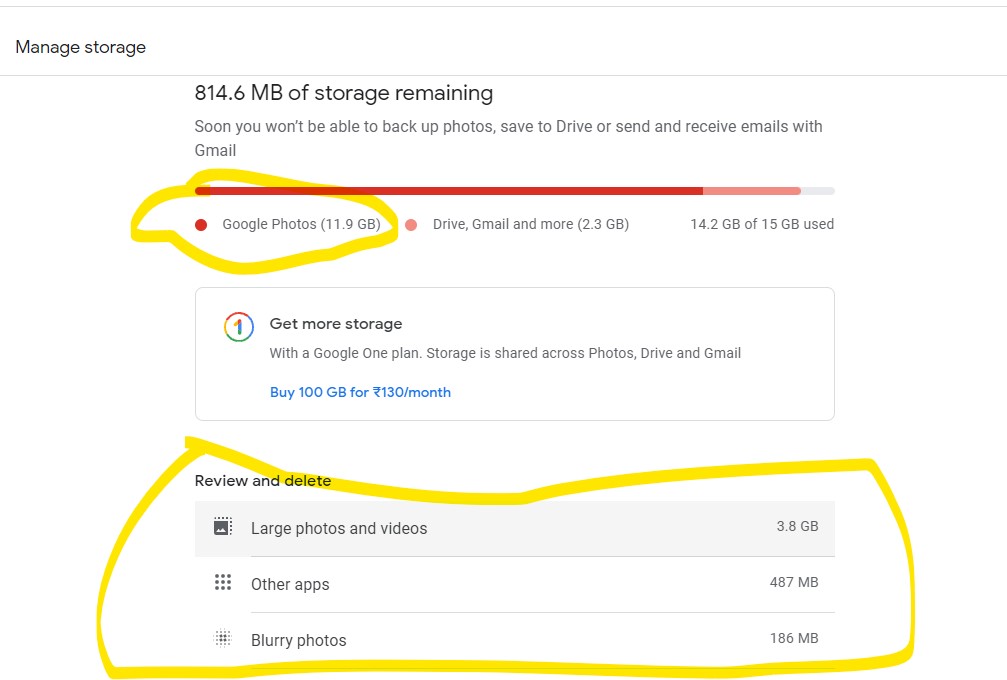Click the light red Drive and Gmail bar segment
Image resolution: width=1007 pixels, height=680 pixels.
pos(751,191)
